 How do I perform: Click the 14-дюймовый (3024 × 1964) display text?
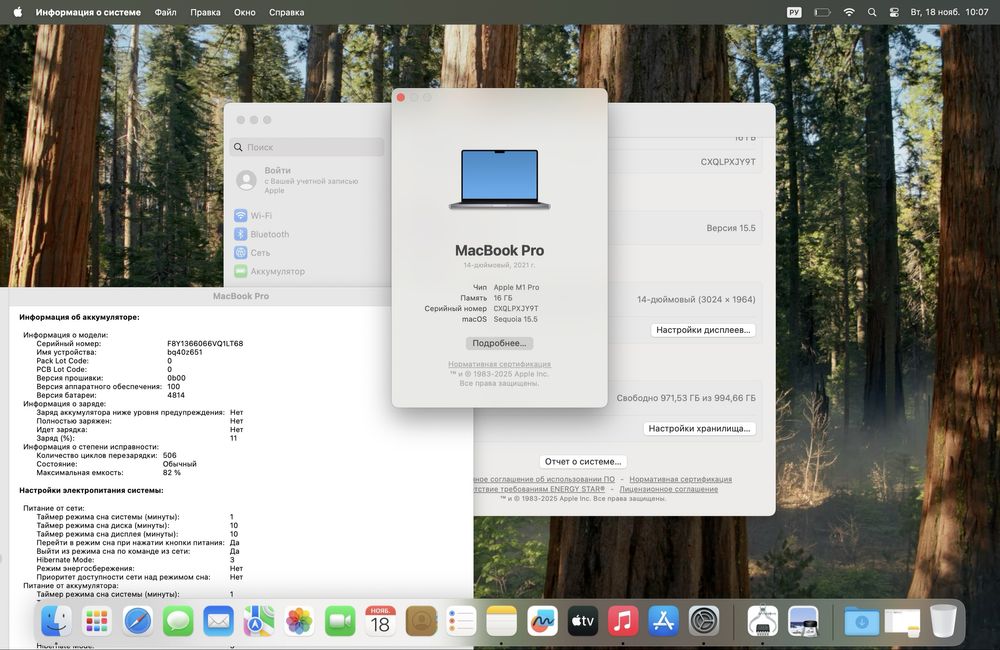(696, 299)
